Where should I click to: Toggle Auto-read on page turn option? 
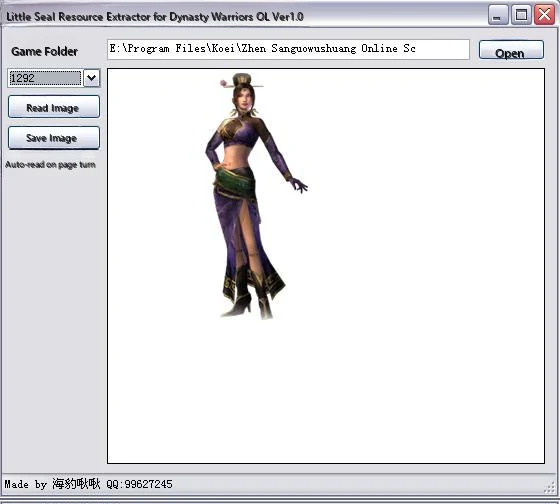(x=50, y=165)
